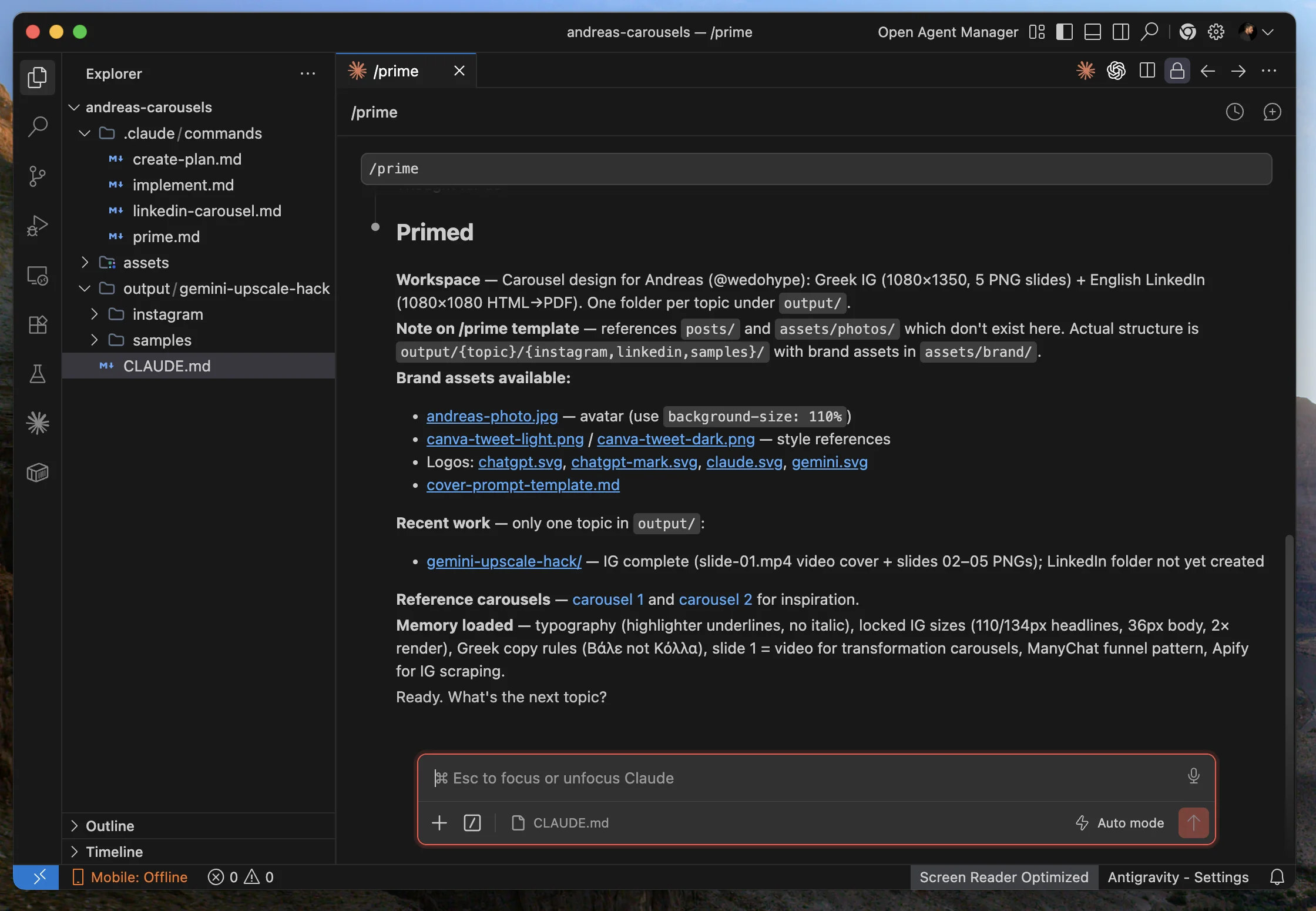Go back with the left arrow
The height and width of the screenshot is (911, 1316).
coord(1208,71)
